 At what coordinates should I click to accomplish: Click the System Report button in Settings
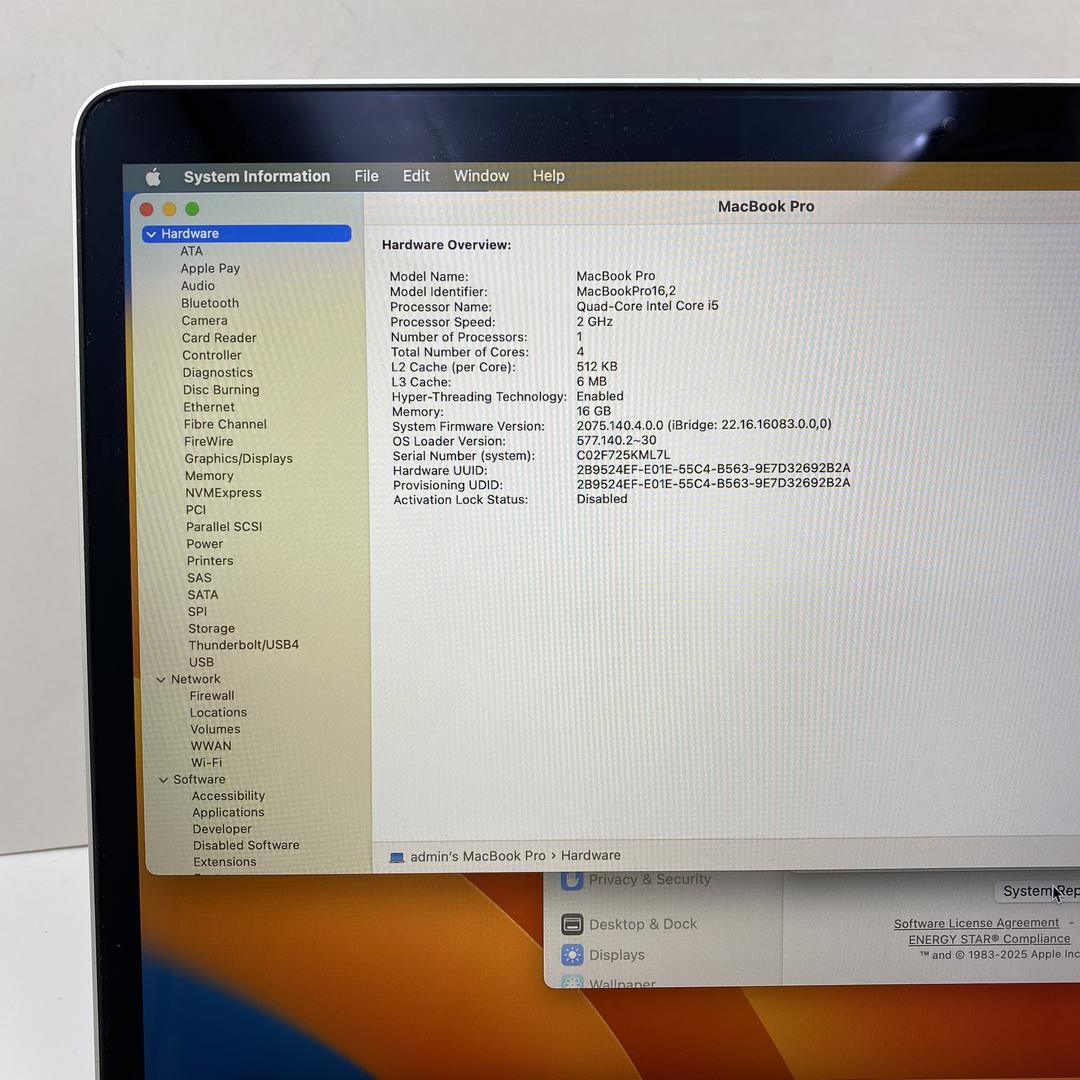tap(1037, 891)
